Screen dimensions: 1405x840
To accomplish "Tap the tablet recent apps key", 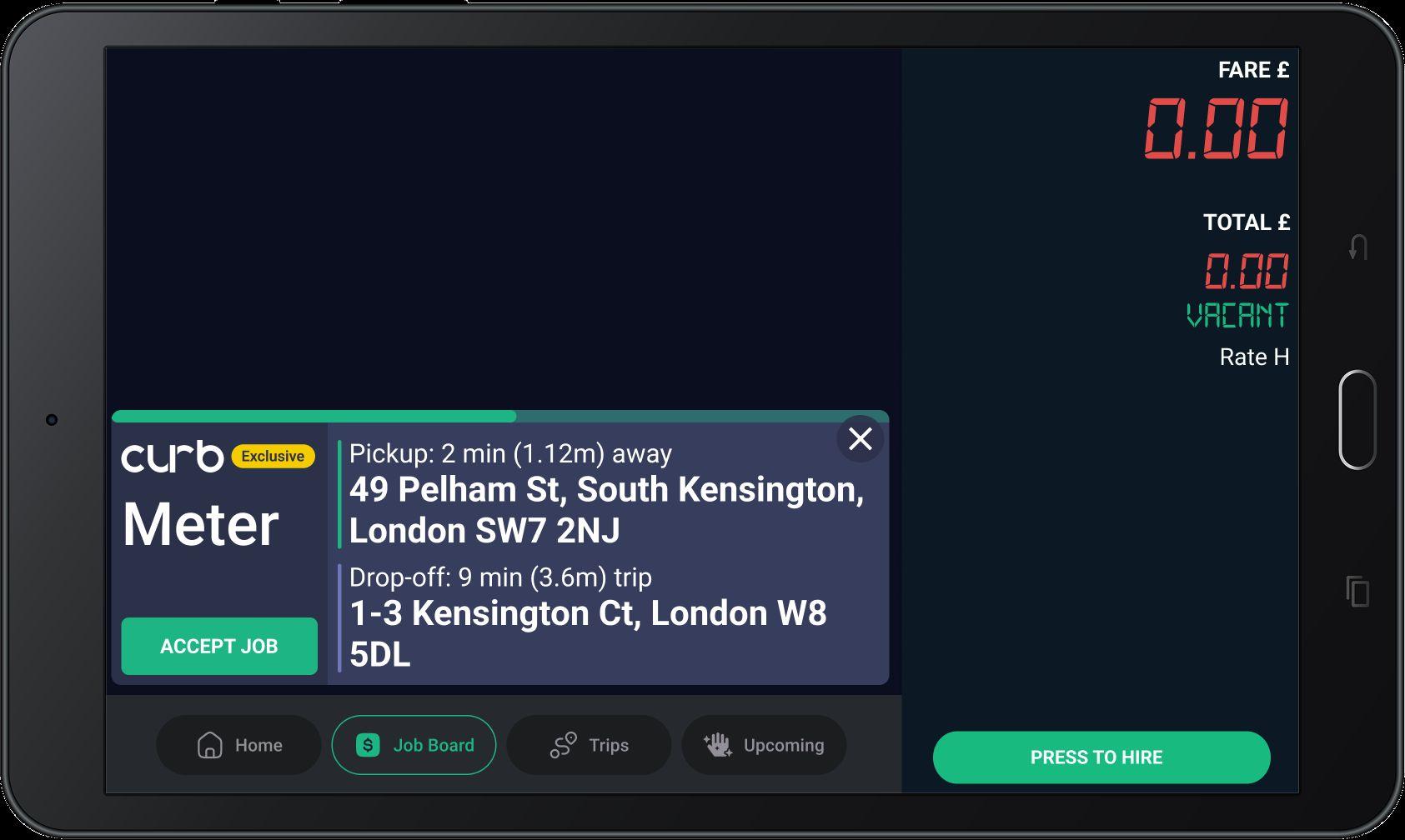I will click(1357, 592).
